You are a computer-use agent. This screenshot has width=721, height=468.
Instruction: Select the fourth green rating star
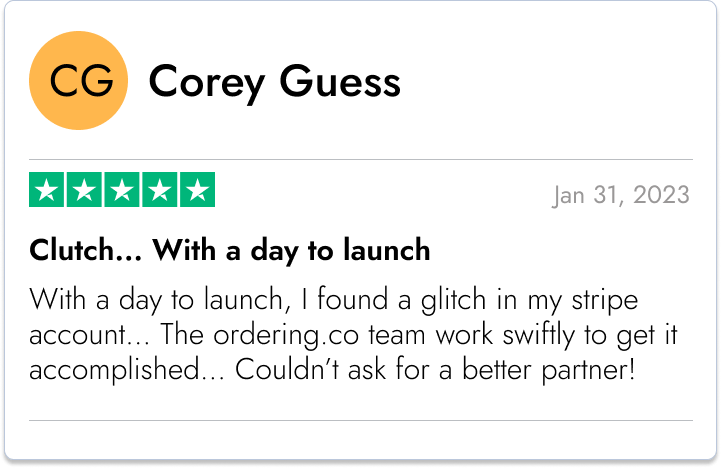160,189
